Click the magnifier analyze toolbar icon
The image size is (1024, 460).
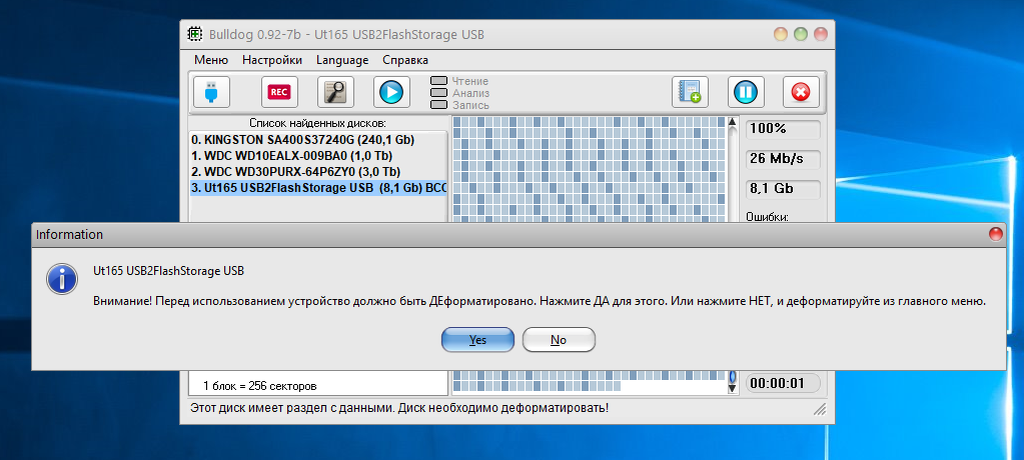point(336,92)
